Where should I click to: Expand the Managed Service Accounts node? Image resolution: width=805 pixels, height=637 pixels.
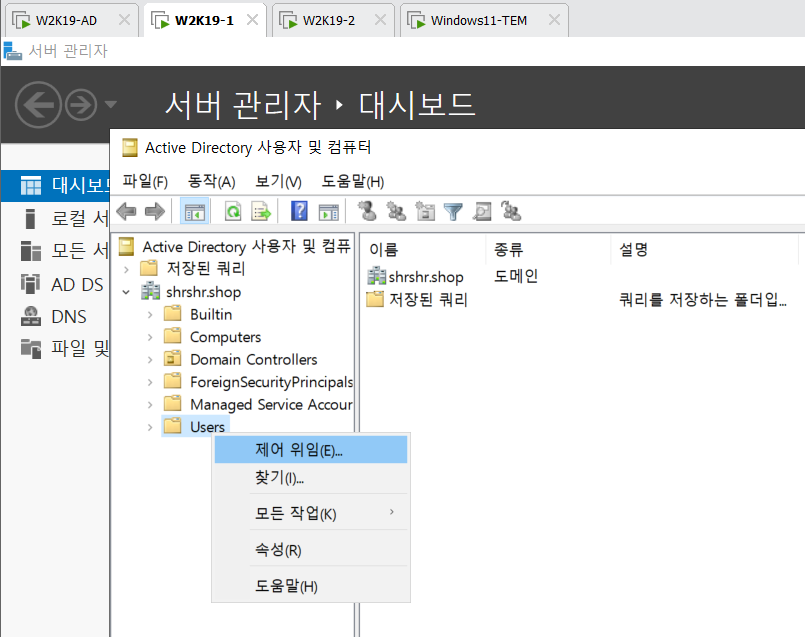click(150, 405)
